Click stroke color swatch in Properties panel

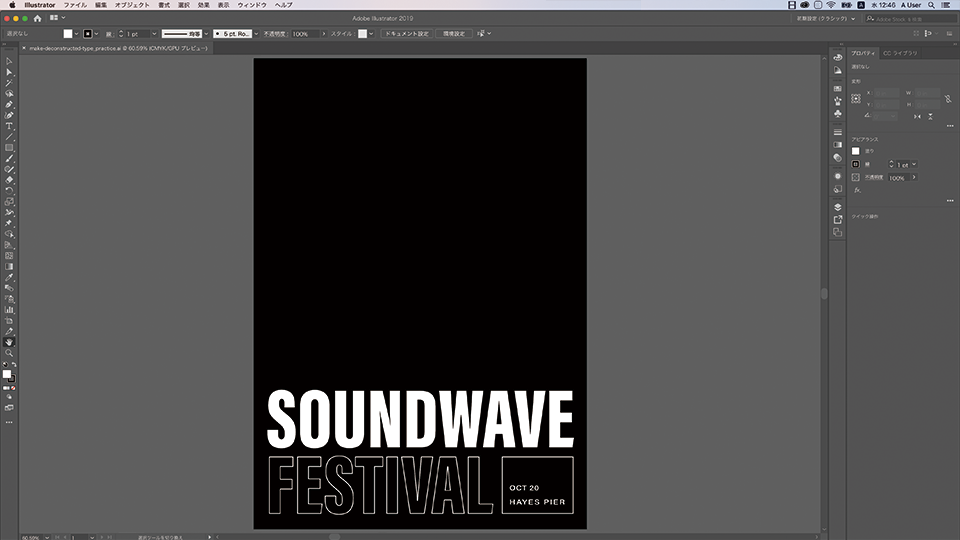(x=856, y=164)
